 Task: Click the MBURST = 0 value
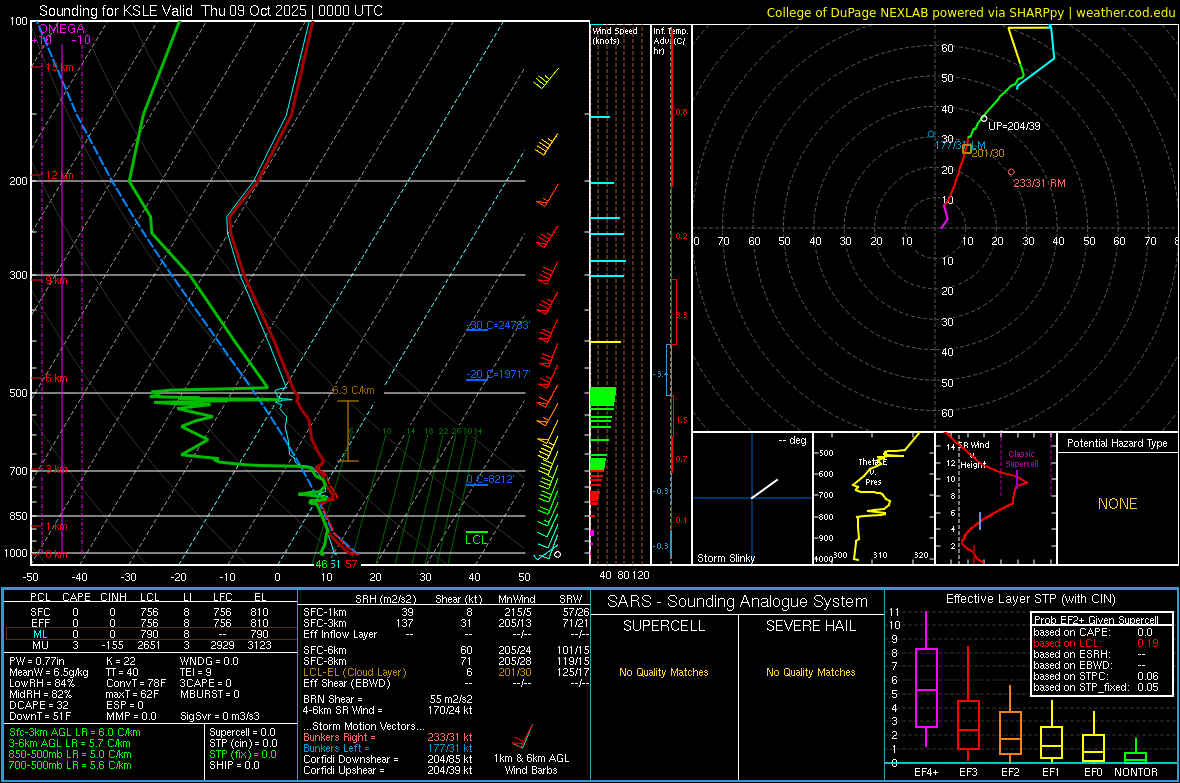click(210, 694)
